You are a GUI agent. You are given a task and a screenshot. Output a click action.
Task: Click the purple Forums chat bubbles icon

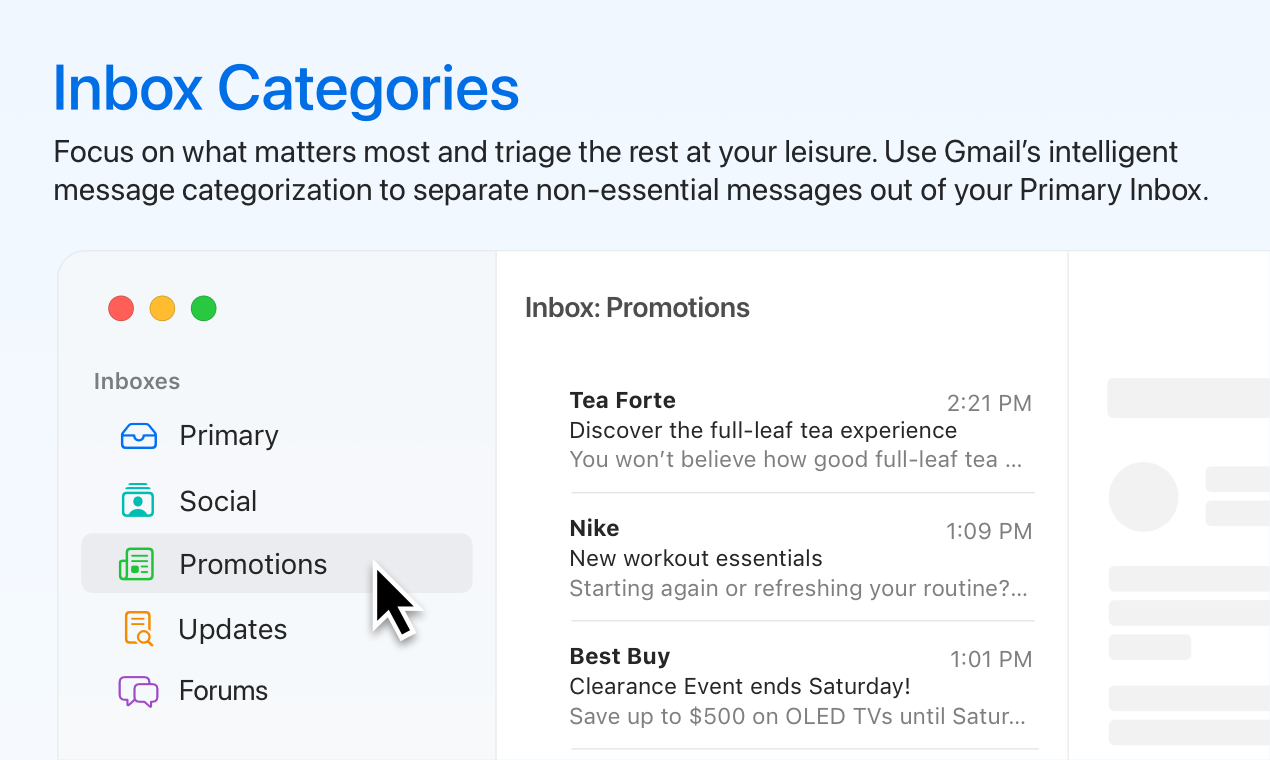(x=138, y=691)
